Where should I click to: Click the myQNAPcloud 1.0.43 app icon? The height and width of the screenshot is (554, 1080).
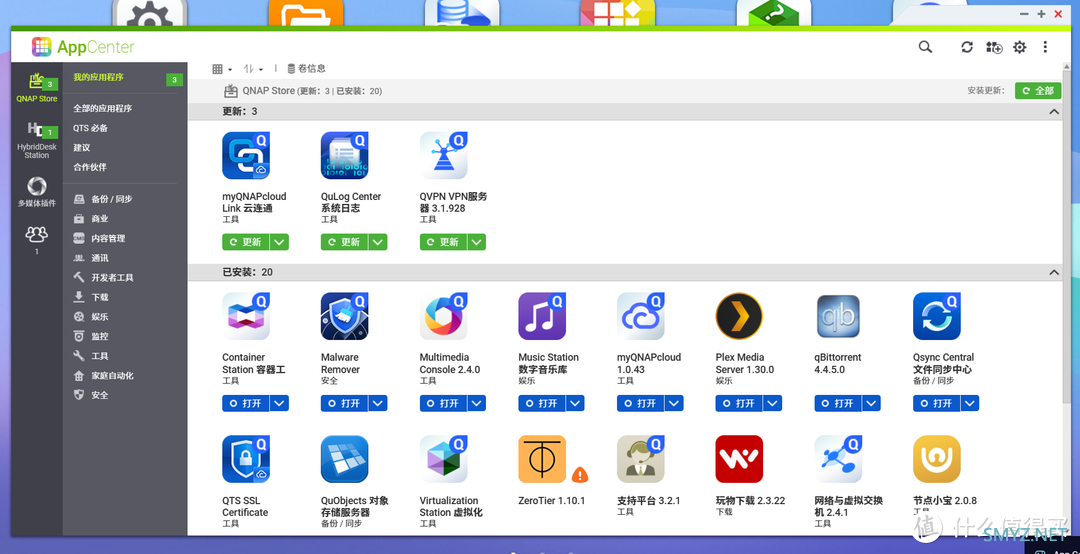pyautogui.click(x=641, y=316)
